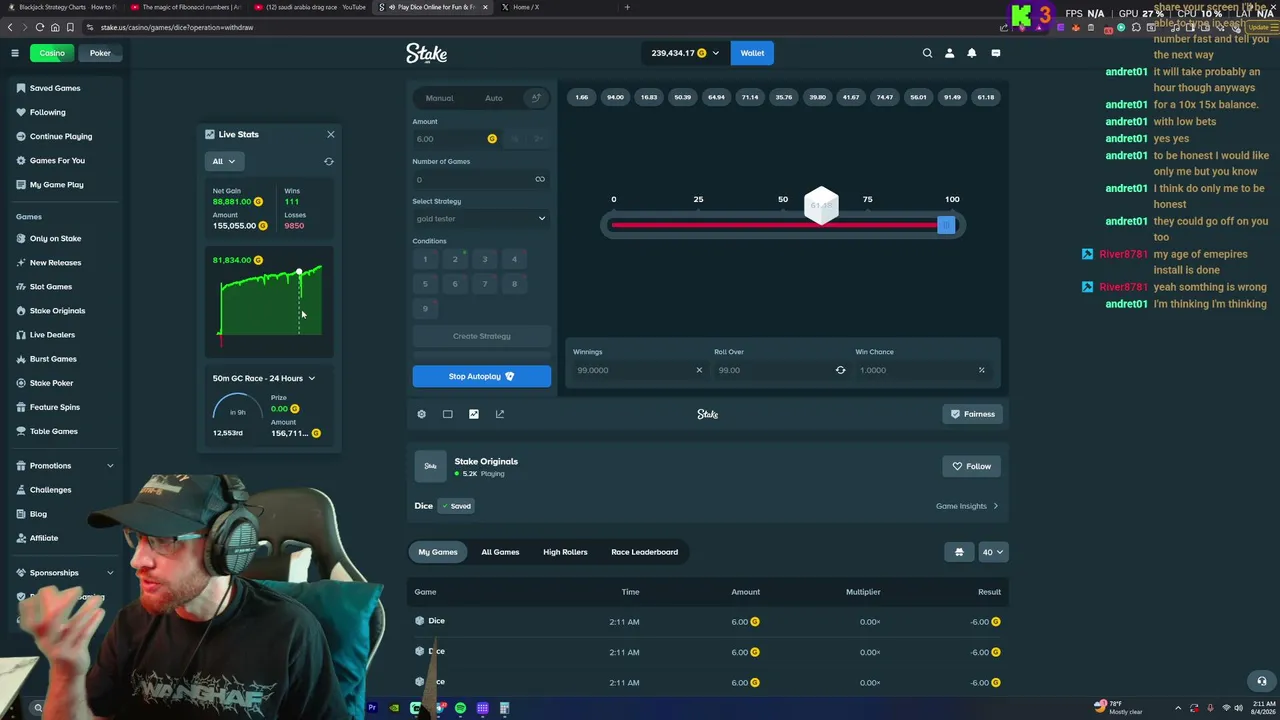Open the chat panel icon
This screenshot has width=1280, height=720.
coord(995,53)
